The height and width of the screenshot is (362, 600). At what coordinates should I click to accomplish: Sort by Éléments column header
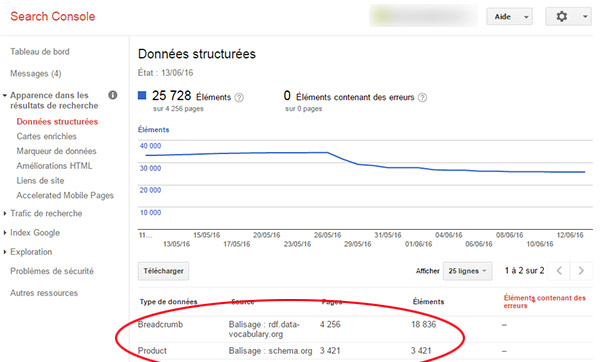click(x=428, y=302)
